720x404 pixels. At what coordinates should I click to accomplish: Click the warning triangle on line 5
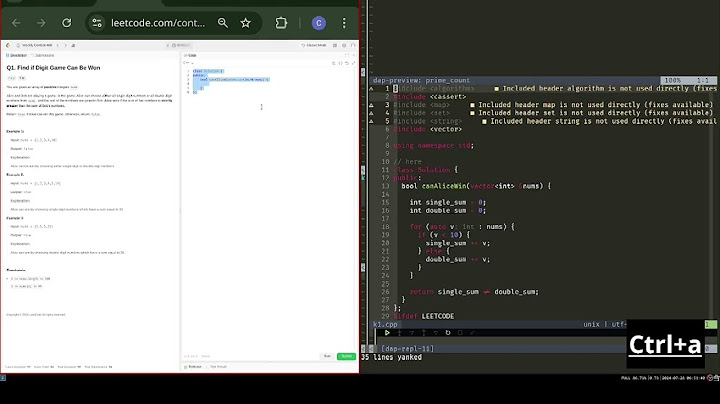pos(371,121)
